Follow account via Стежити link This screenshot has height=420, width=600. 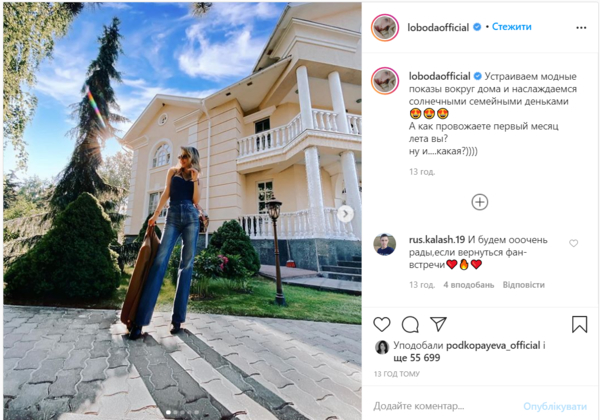point(512,27)
